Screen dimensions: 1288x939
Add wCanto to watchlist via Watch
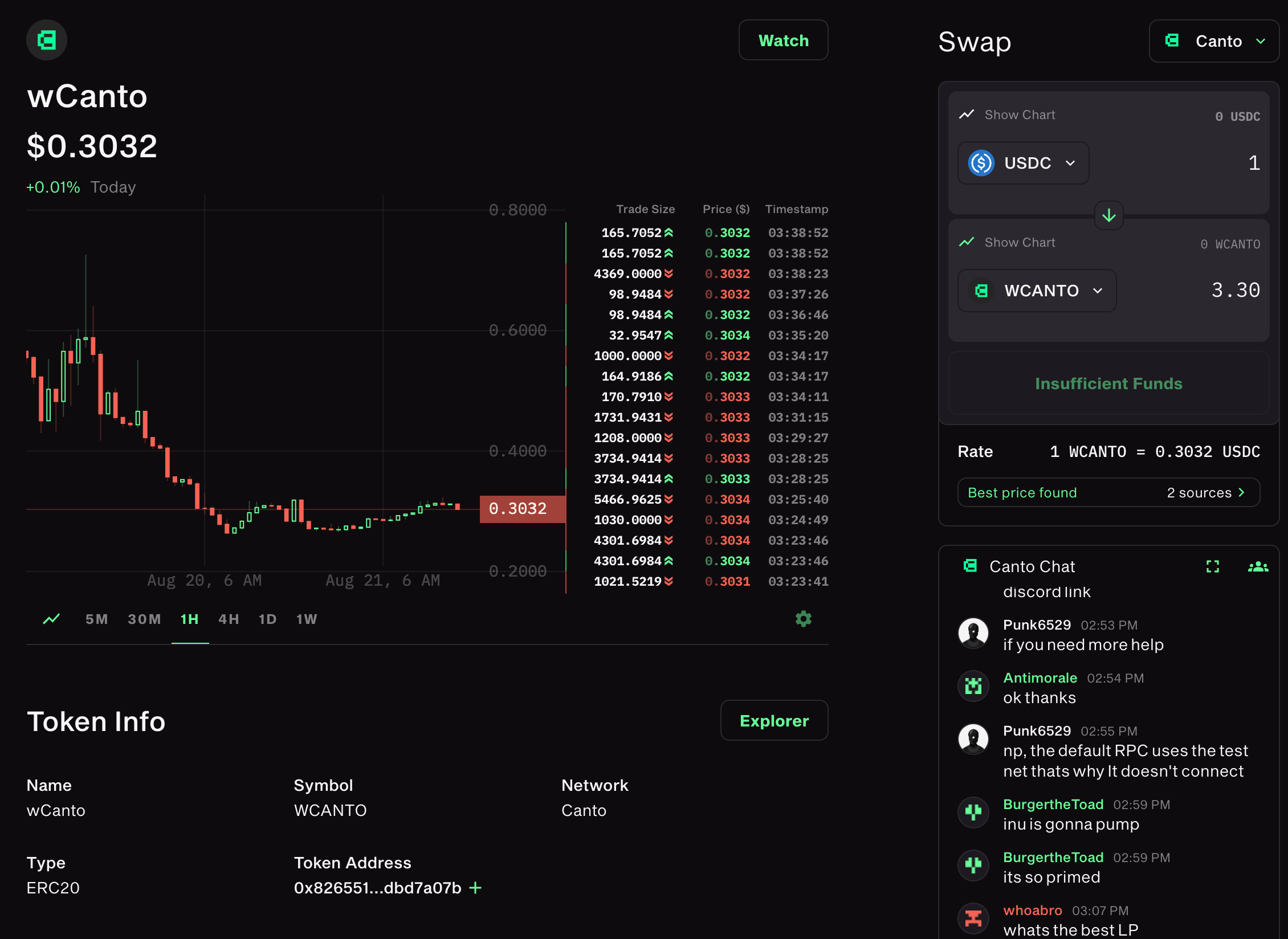(x=783, y=40)
